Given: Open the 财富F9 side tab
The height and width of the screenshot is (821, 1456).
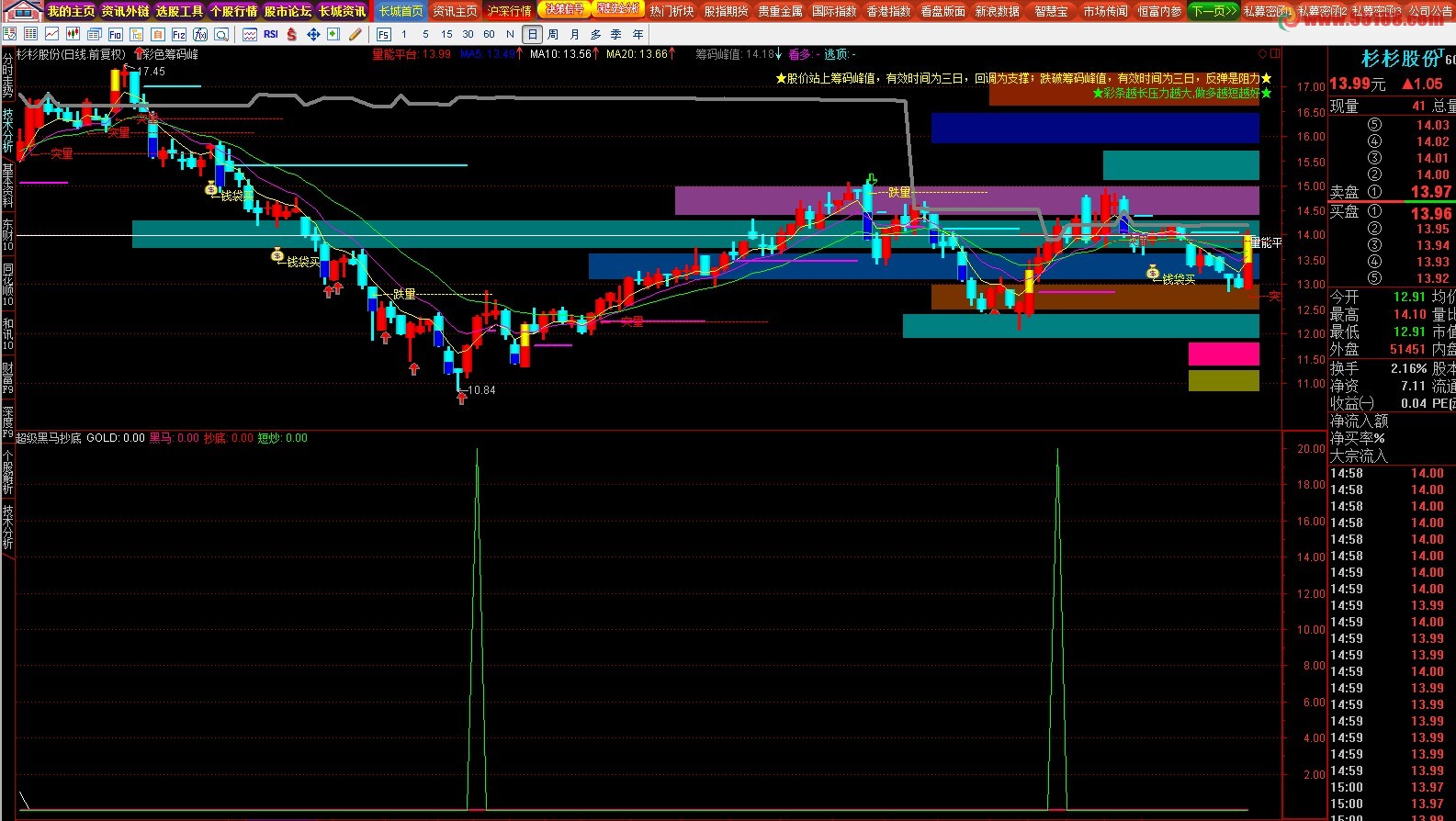Looking at the screenshot, I should (7, 377).
